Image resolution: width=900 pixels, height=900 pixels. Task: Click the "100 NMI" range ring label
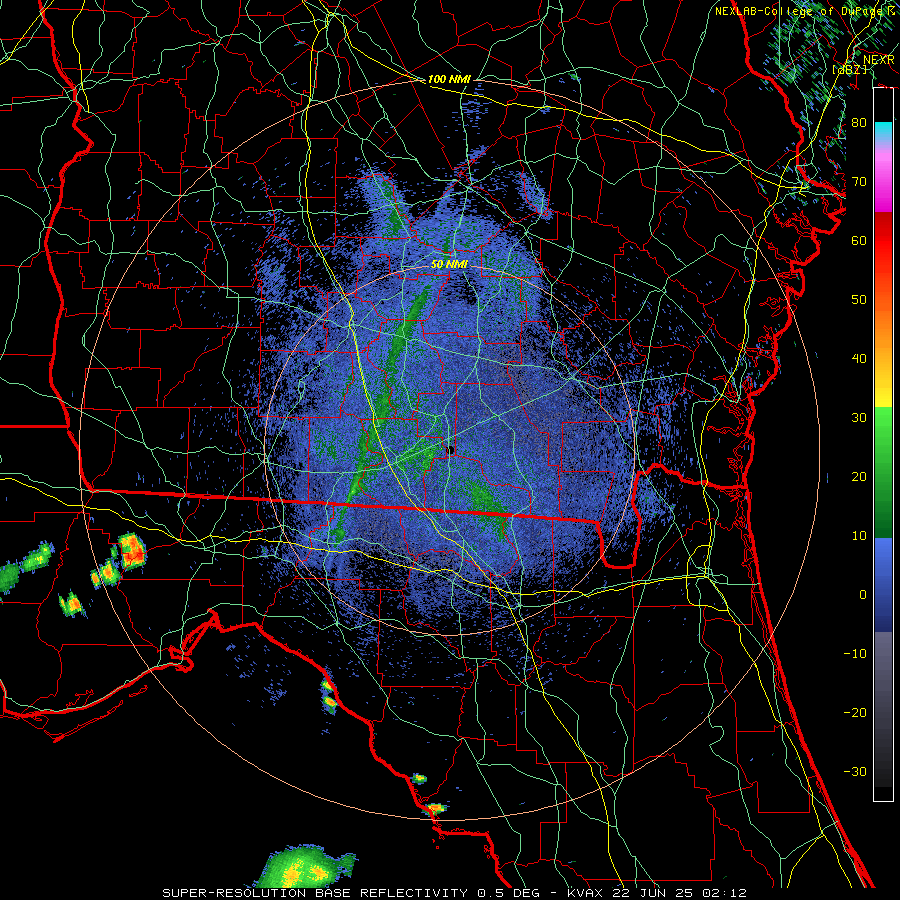pos(449,79)
